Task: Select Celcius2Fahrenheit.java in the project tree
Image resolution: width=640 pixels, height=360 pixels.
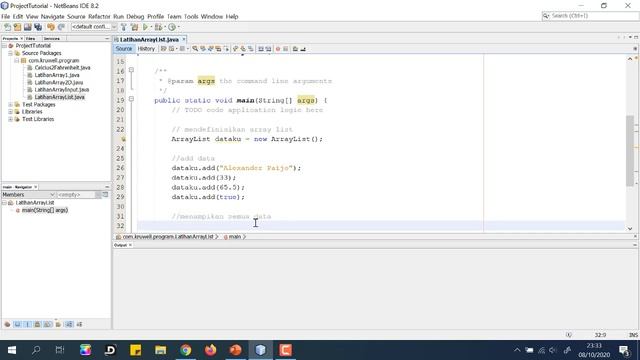Action: coord(62,68)
